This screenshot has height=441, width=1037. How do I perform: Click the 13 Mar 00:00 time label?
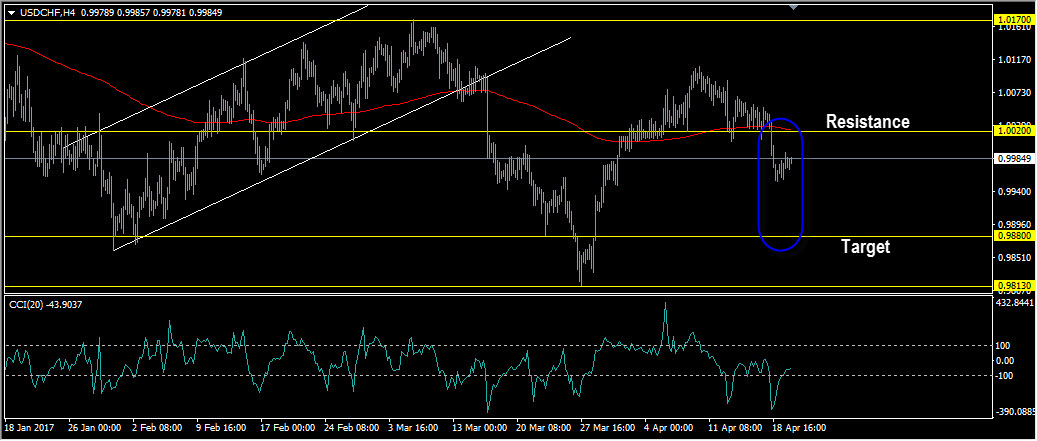pyautogui.click(x=481, y=428)
